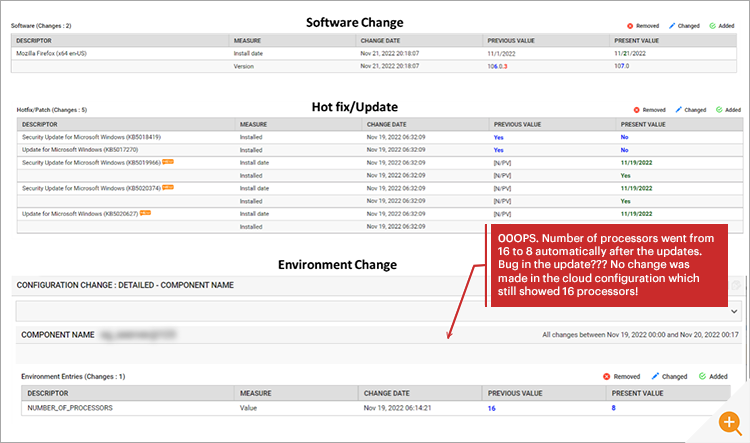The image size is (750, 443).
Task: Click the Removed icon in Software legend
Action: click(x=630, y=26)
